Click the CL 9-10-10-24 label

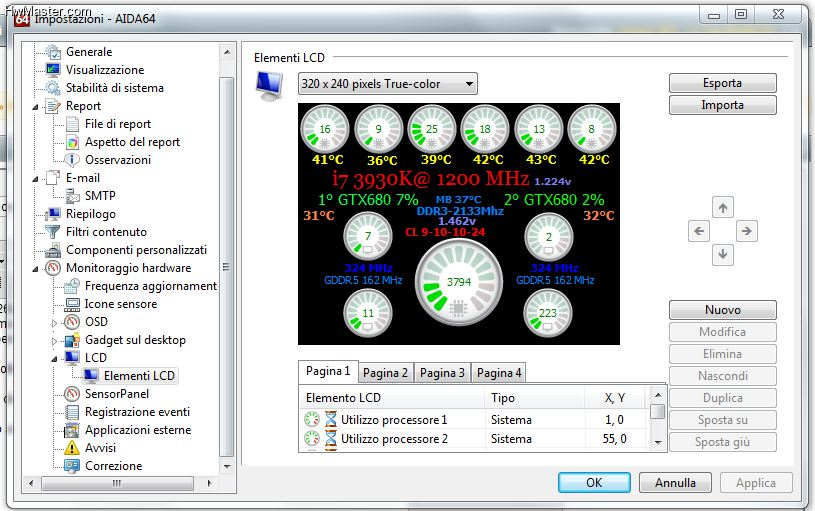pos(445,232)
